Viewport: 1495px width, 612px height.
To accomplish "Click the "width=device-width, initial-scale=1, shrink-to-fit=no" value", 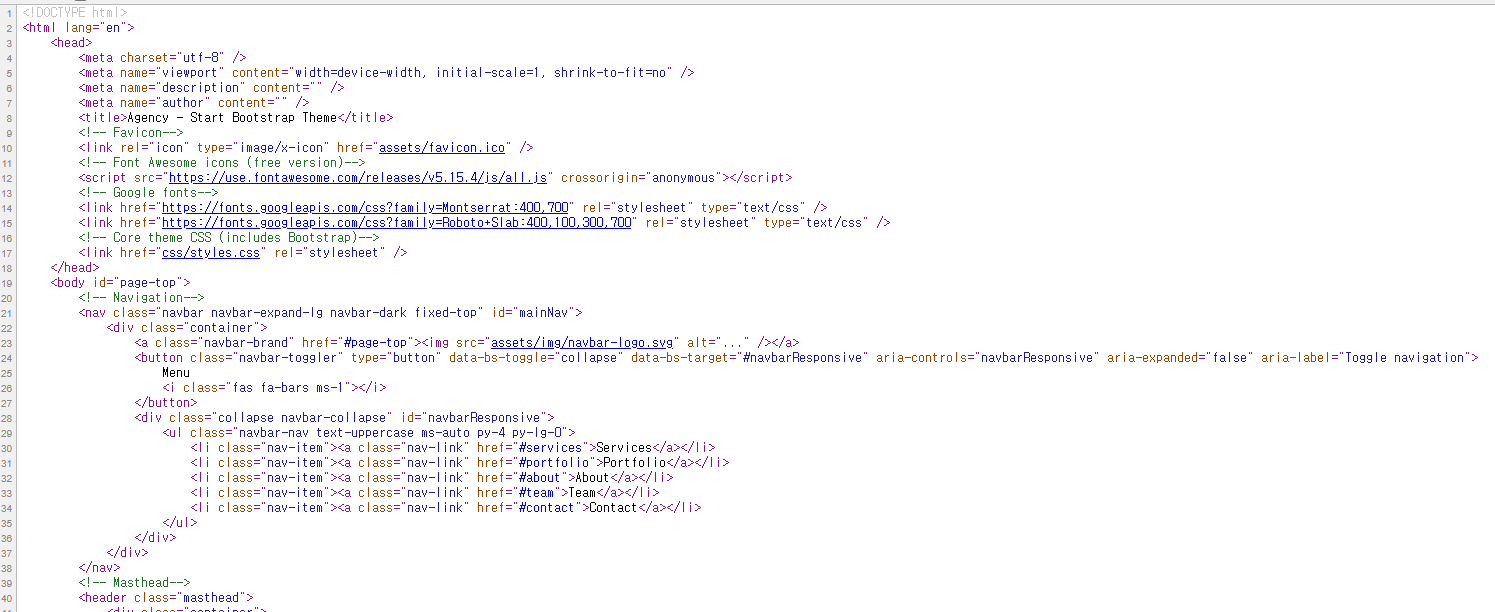I will (480, 73).
